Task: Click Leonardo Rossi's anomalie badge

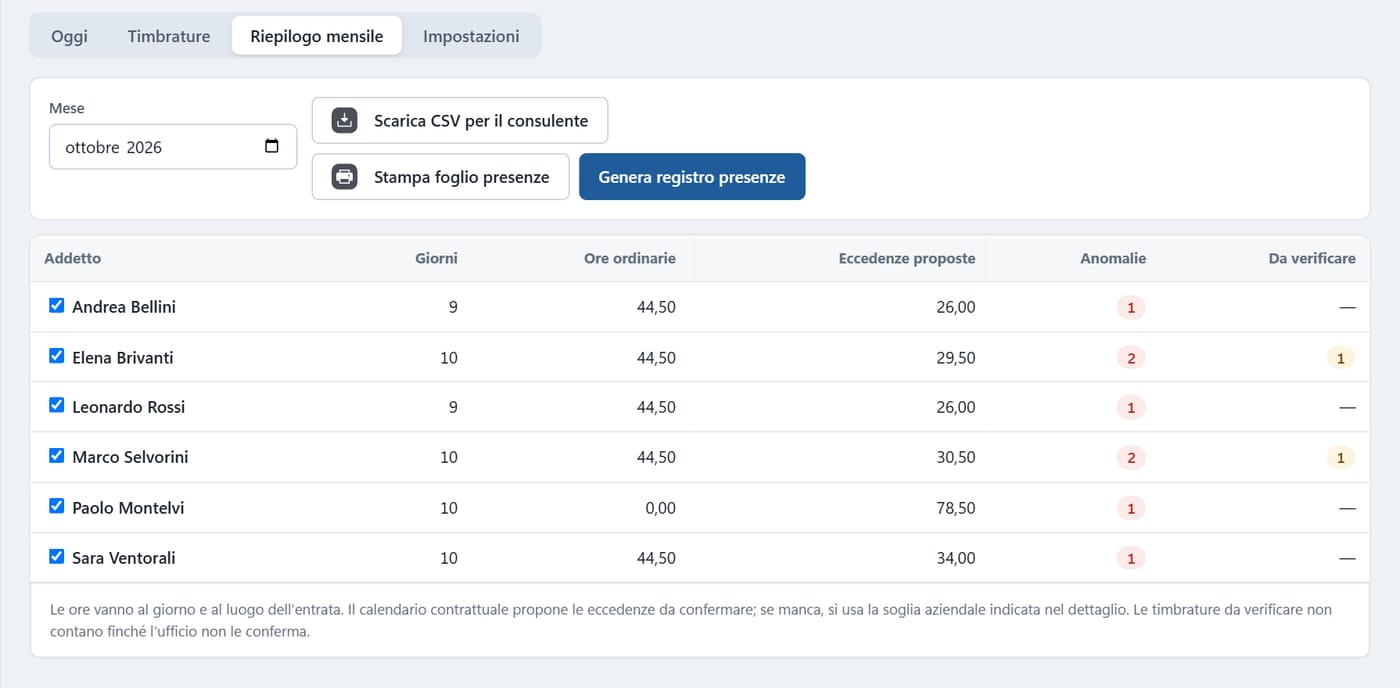Action: pyautogui.click(x=1131, y=408)
